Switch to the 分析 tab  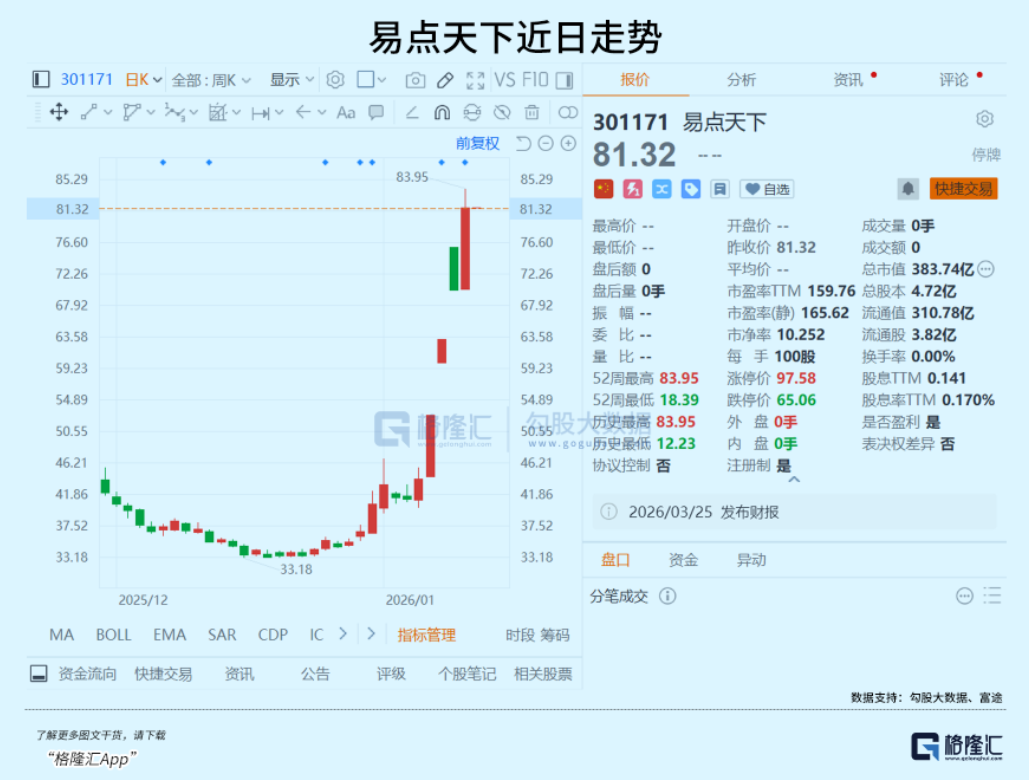(x=740, y=78)
